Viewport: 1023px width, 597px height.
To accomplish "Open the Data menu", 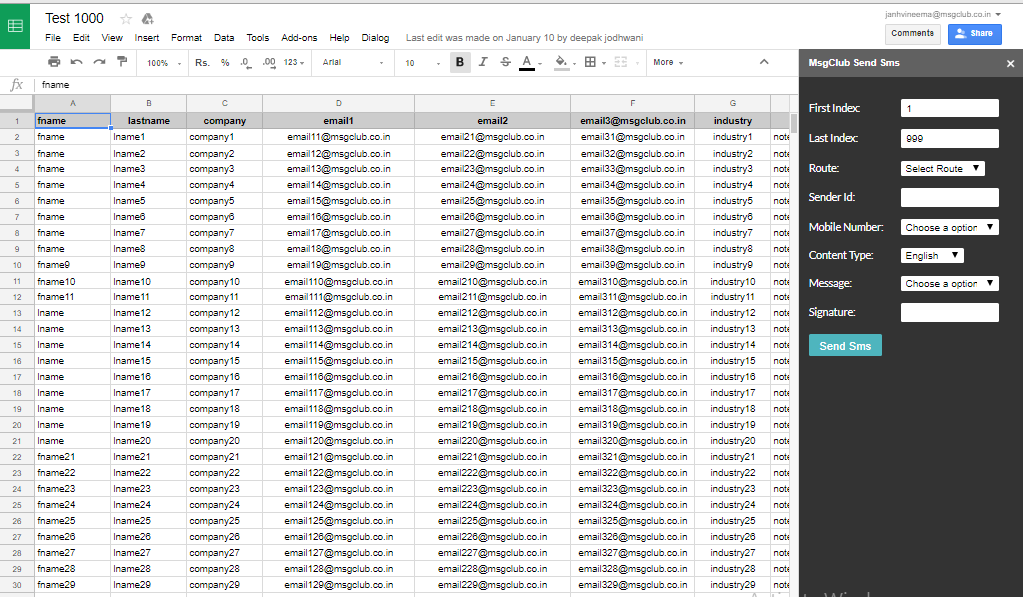I will (x=224, y=38).
